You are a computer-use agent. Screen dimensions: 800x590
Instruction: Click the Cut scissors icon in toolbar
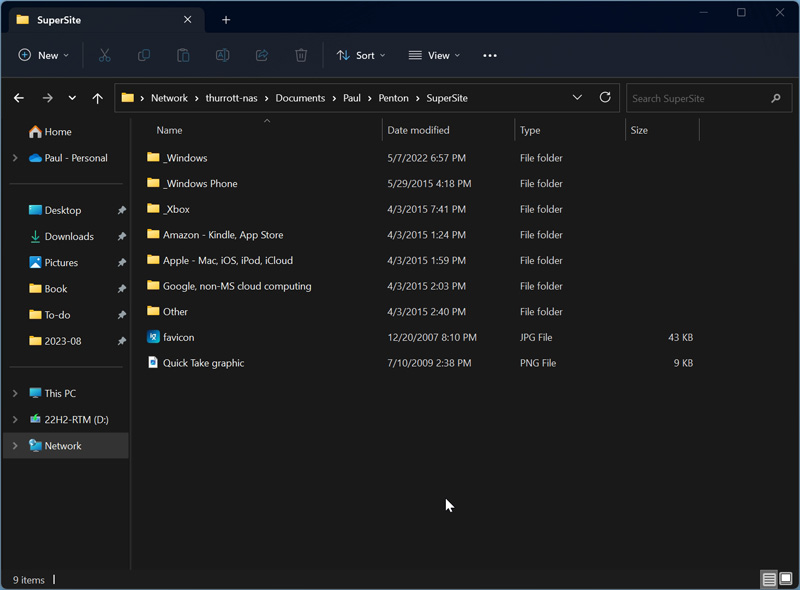coord(104,56)
